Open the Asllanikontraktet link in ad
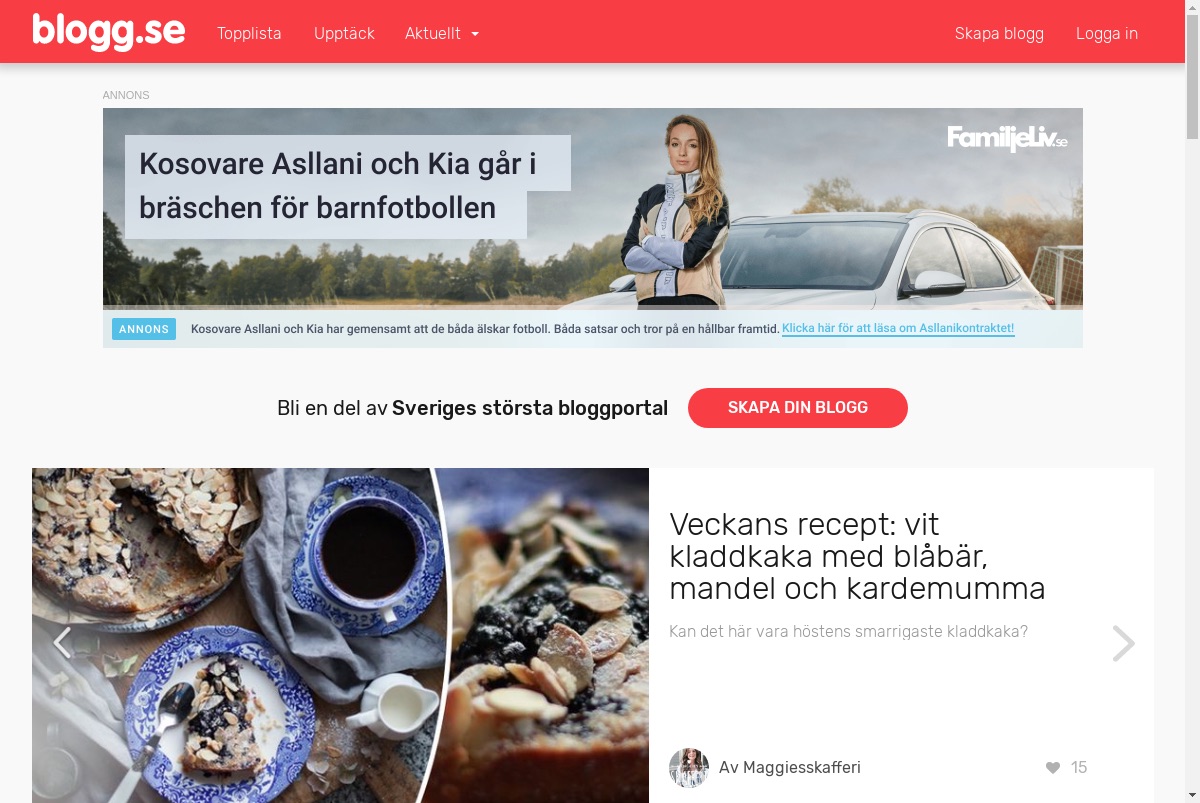The image size is (1200, 803). click(898, 329)
